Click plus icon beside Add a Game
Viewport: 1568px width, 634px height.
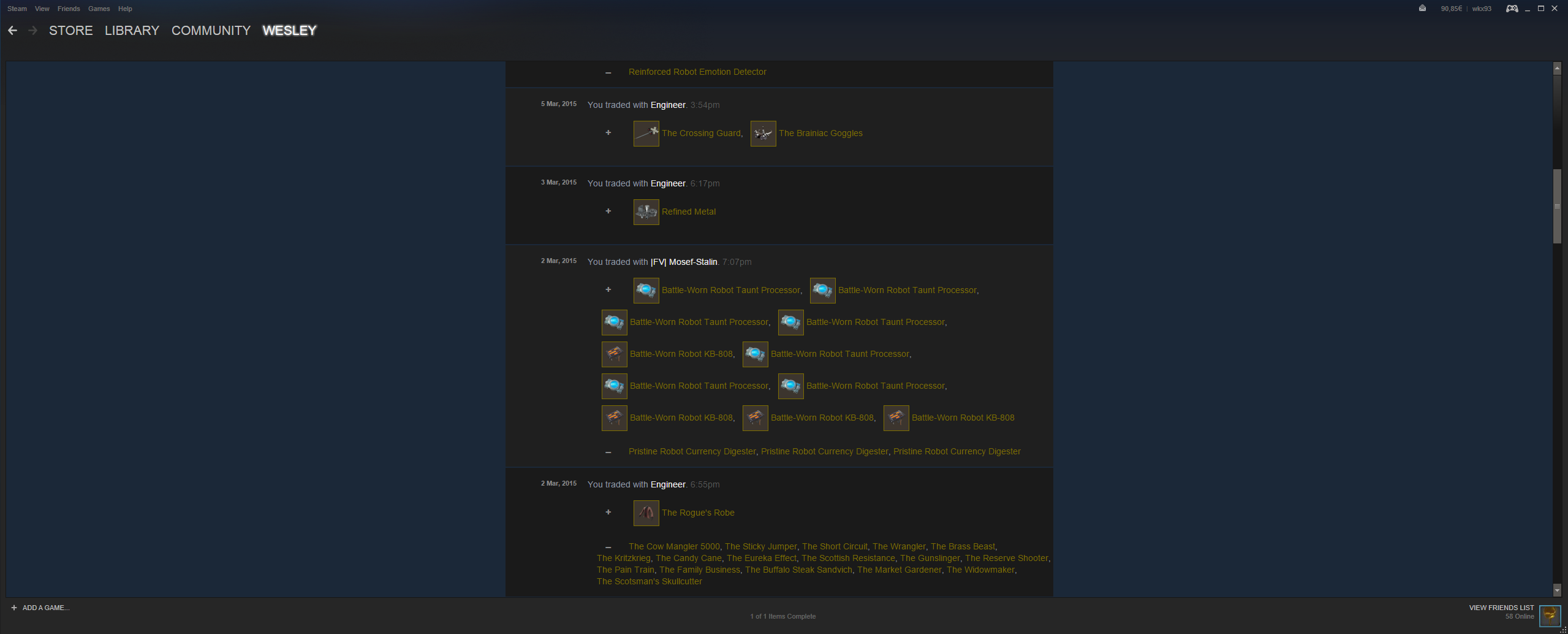14,608
